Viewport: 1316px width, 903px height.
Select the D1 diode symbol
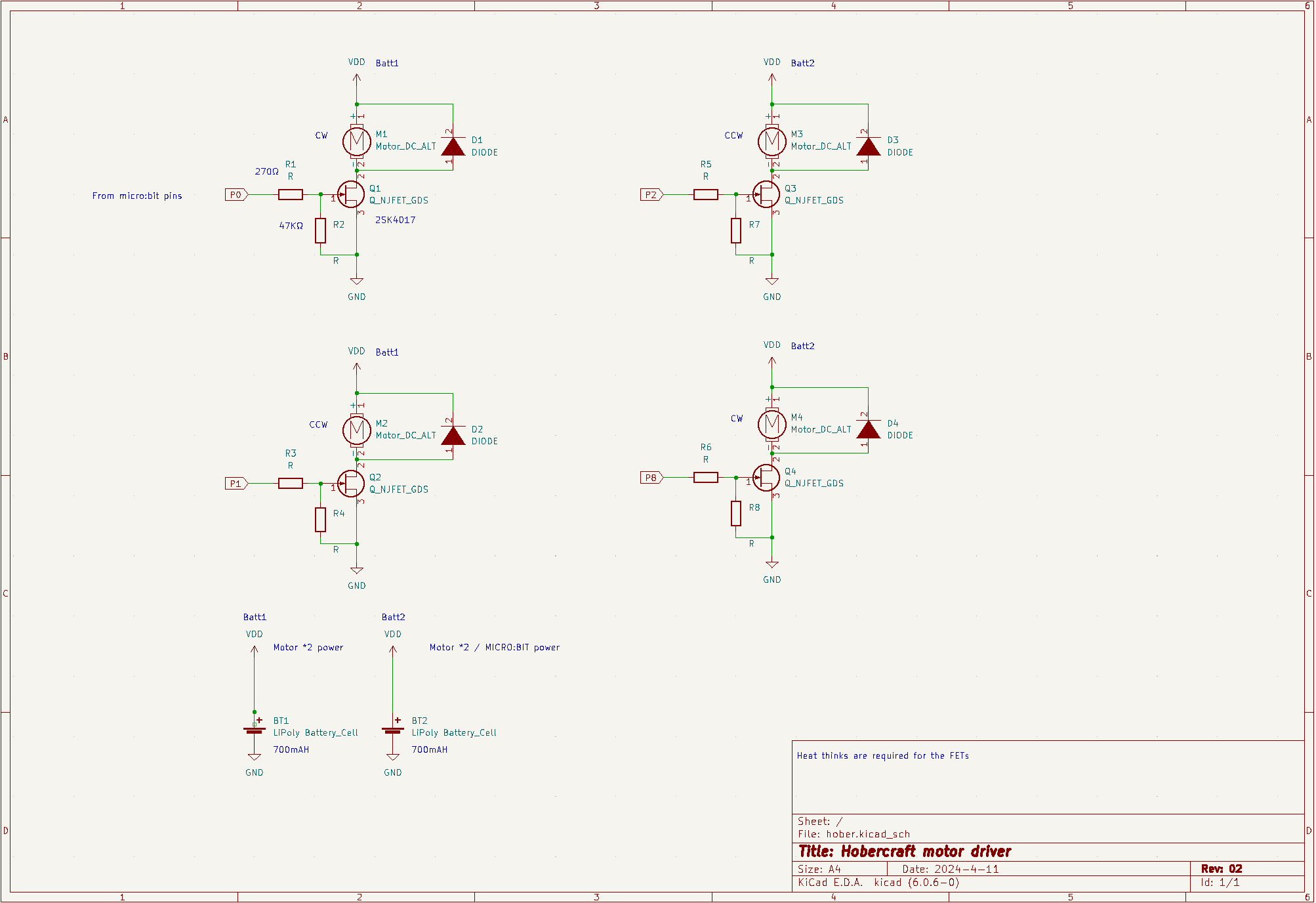(453, 146)
